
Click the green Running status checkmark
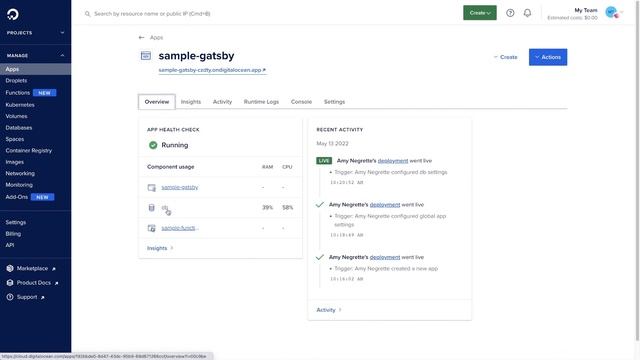coord(153,145)
